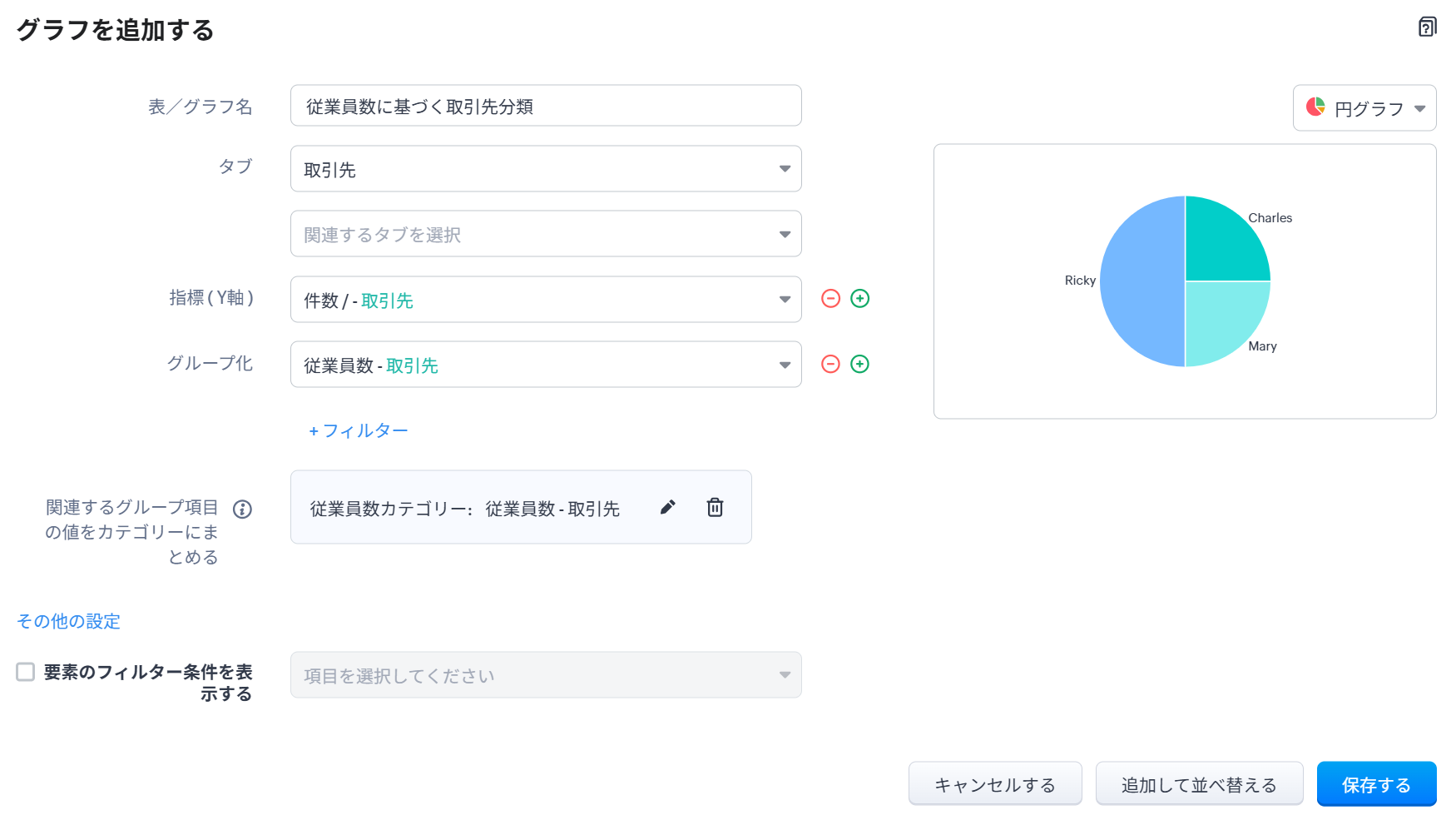The height and width of the screenshot is (825, 1456).
Task: Click the キャンセルする button
Action: click(995, 784)
